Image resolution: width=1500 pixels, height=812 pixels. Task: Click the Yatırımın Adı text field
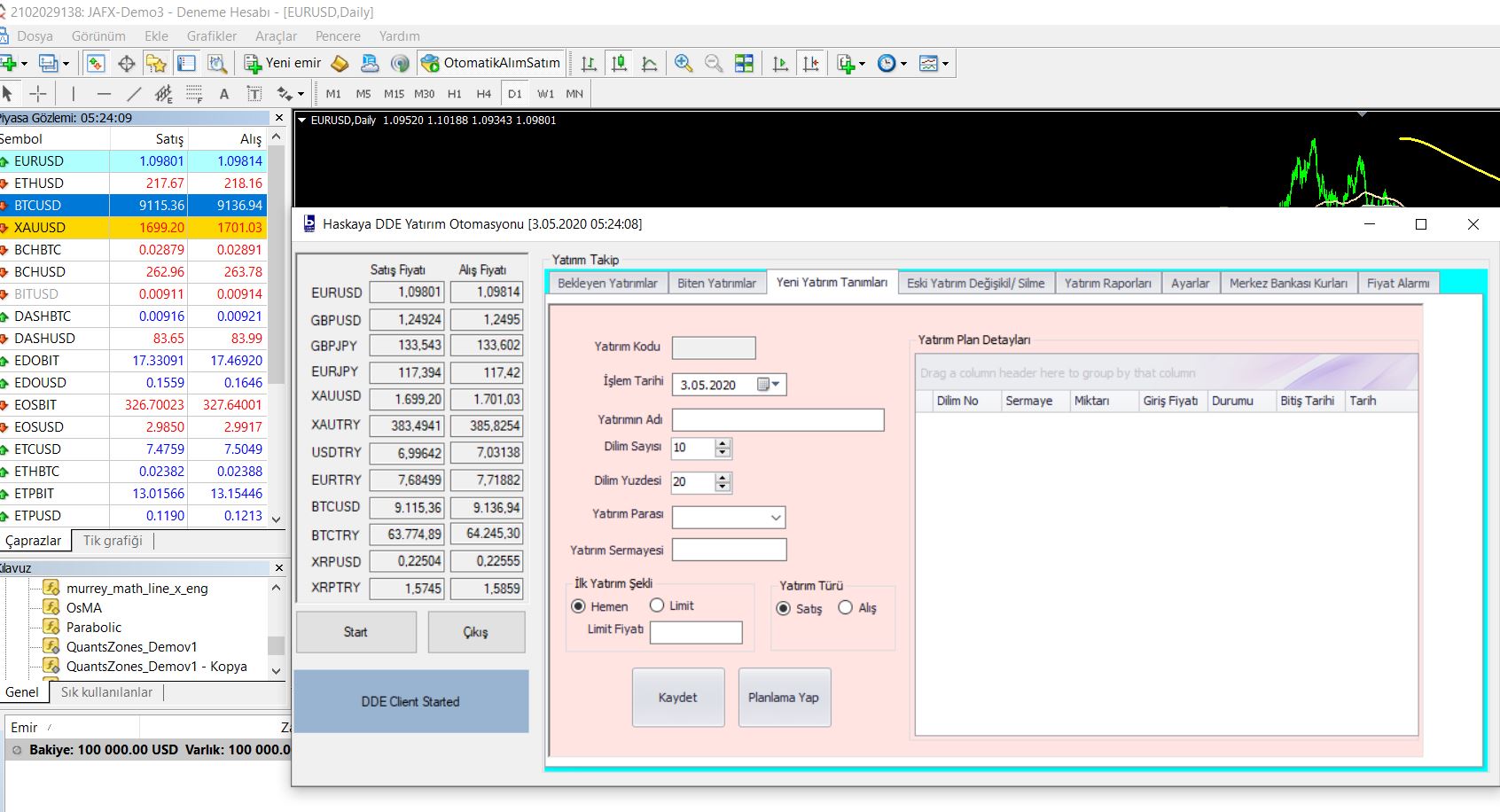point(777,420)
